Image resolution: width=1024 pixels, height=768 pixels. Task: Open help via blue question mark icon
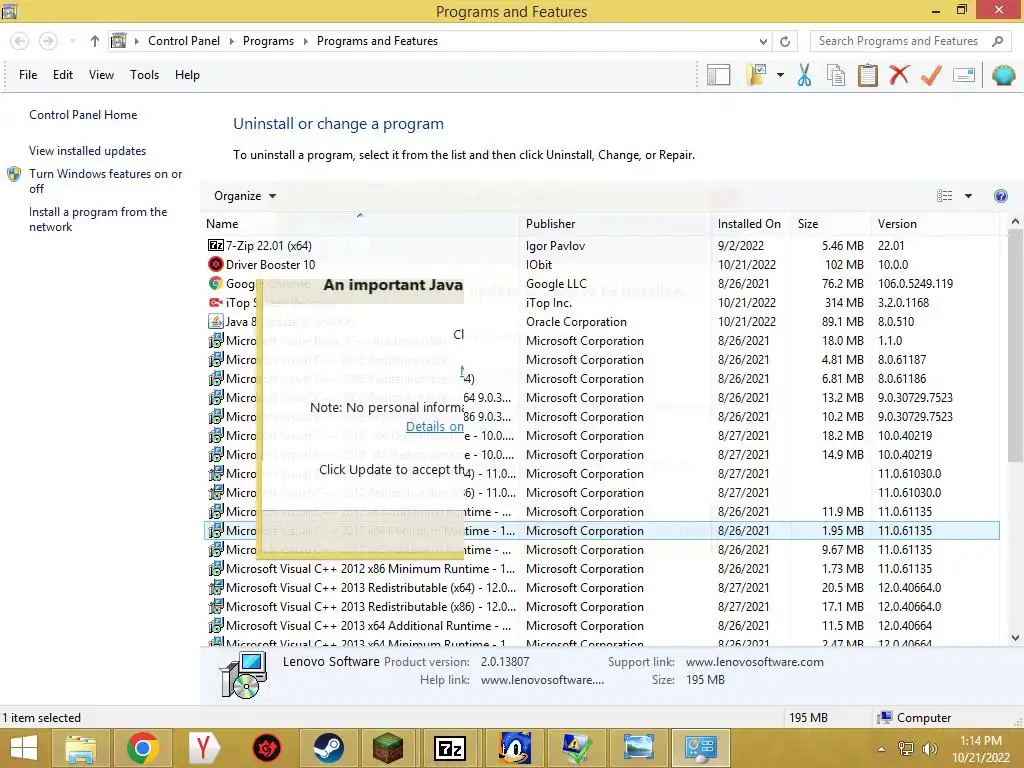coord(1000,196)
